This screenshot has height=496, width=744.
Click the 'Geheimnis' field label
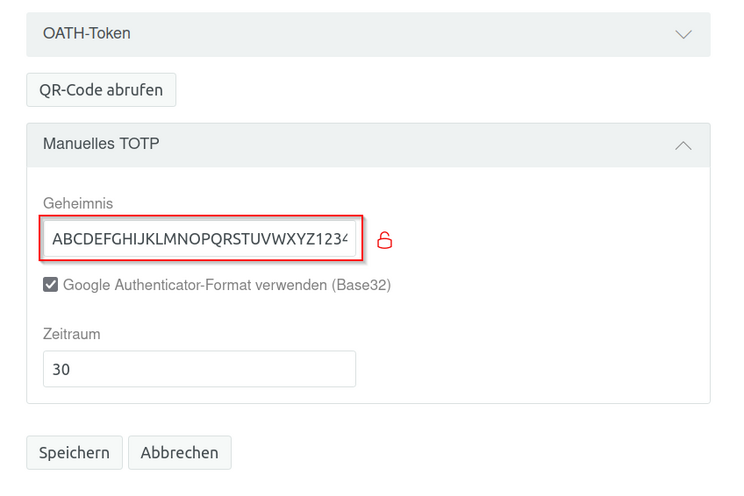click(78, 203)
